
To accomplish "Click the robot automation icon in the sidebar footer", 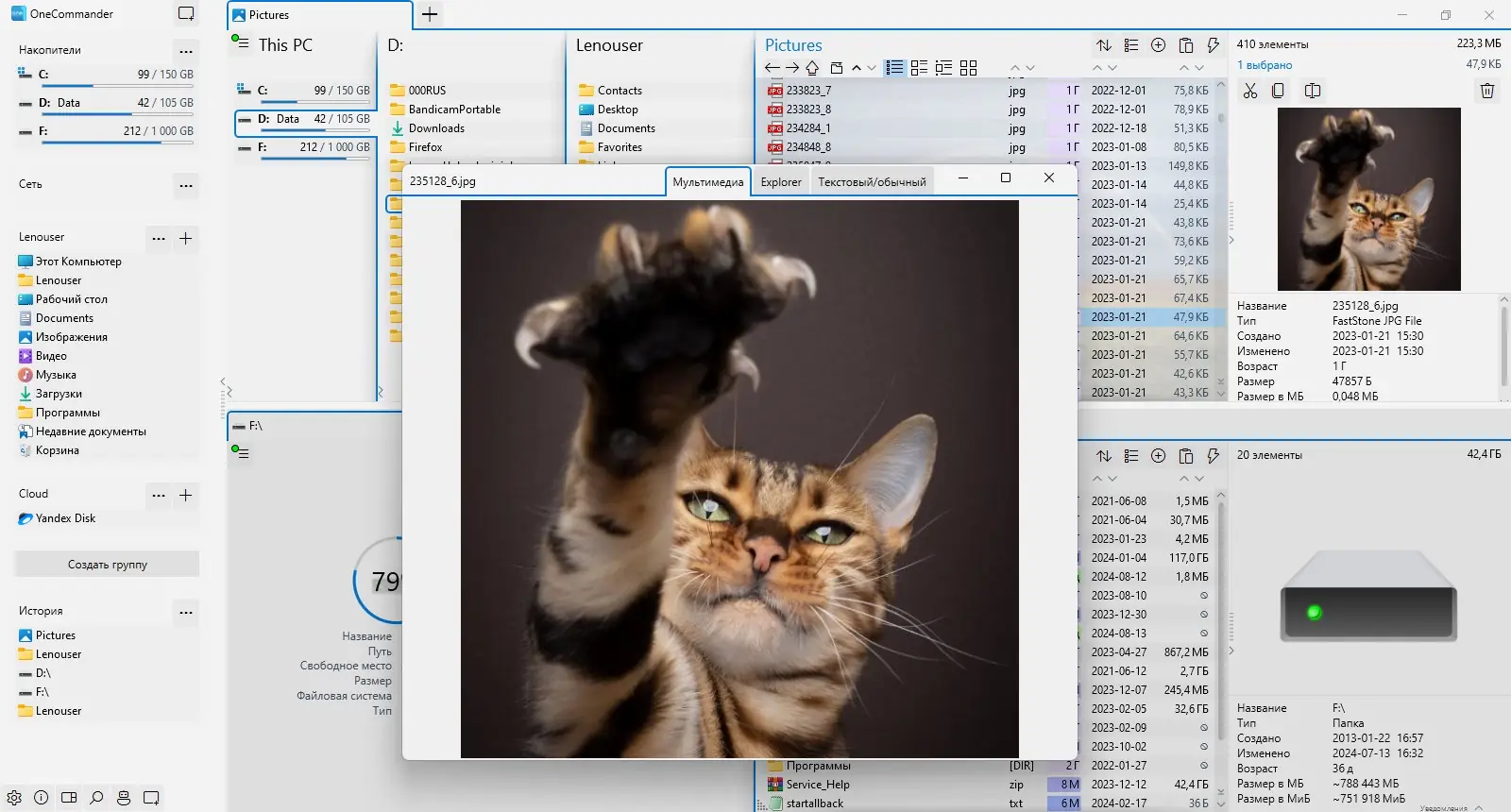I will click(x=124, y=798).
